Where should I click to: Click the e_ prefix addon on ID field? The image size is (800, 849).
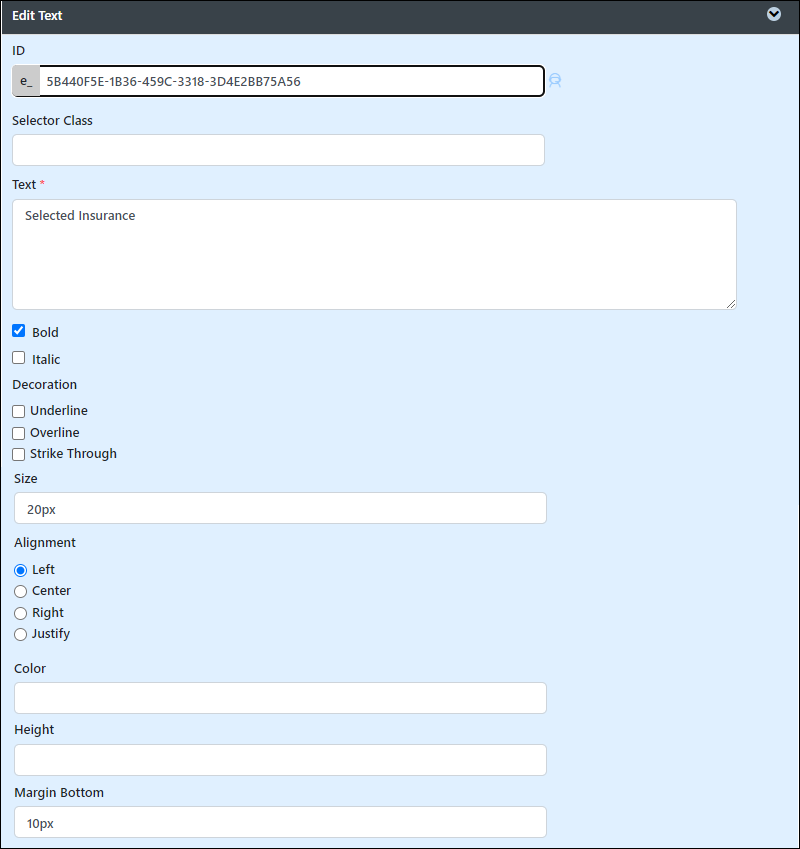[26, 81]
